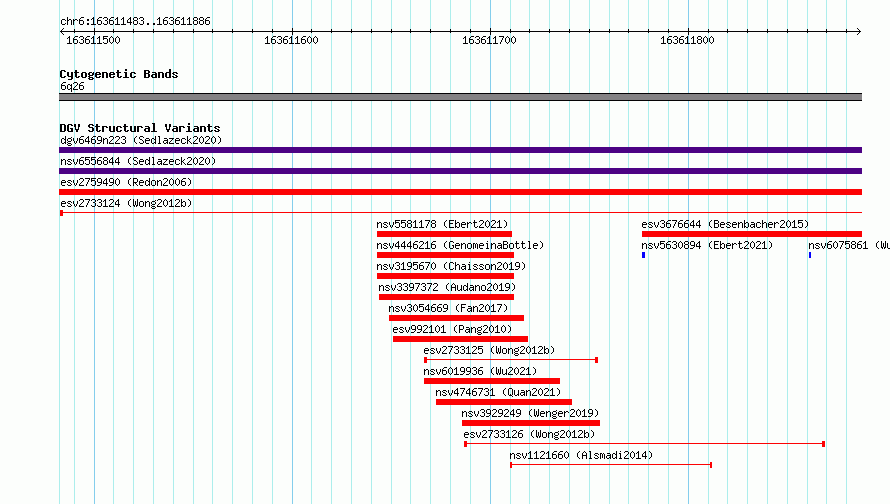Select esv2733126 (Wong2012b) label

pyautogui.click(x=529, y=434)
